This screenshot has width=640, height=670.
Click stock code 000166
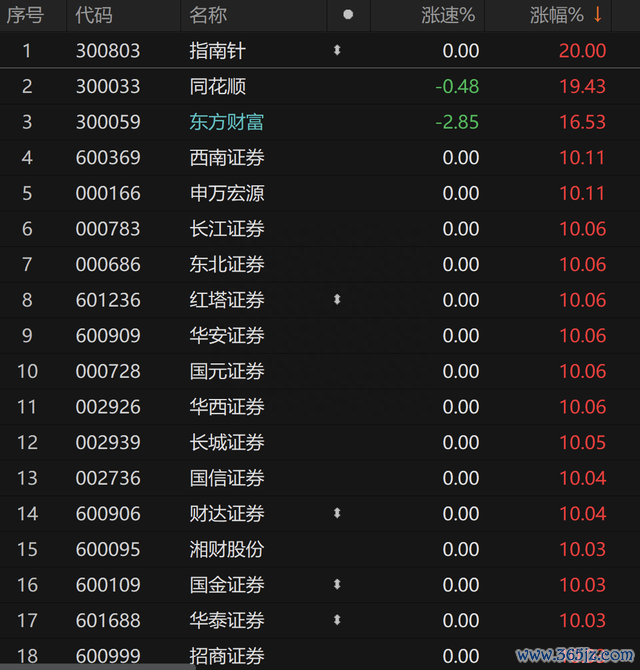point(108,193)
